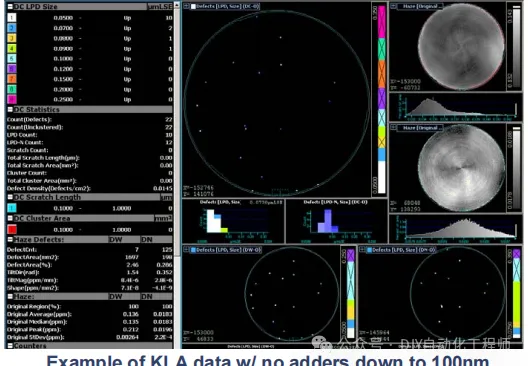This screenshot has width=528, height=366.
Task: Click the window icon of top Haze map
Action: [393, 6]
